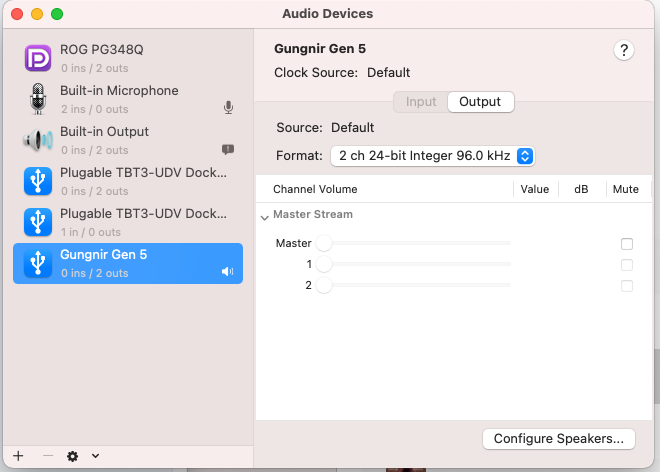Collapse the Master Stream disclosure chevron
The width and height of the screenshot is (660, 472).
point(264,217)
